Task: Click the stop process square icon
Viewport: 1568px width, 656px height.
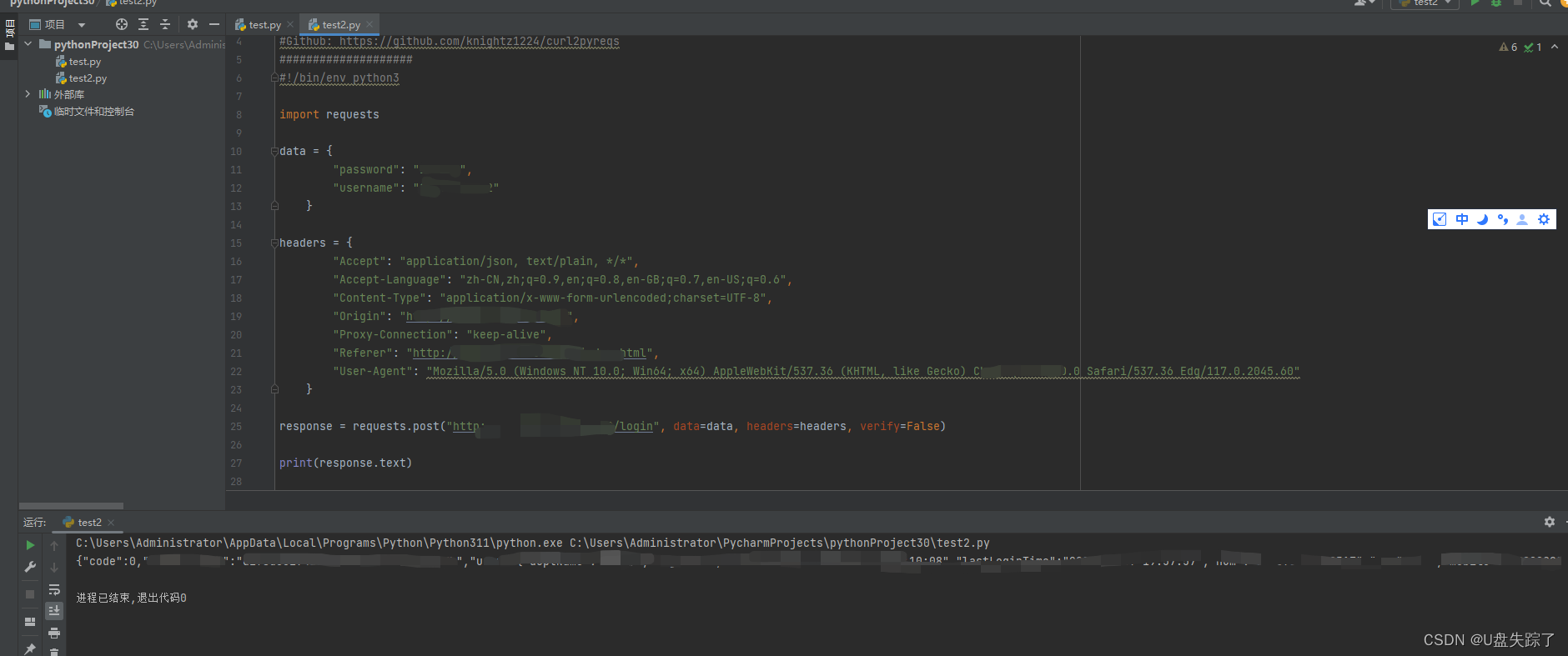Action: point(30,594)
